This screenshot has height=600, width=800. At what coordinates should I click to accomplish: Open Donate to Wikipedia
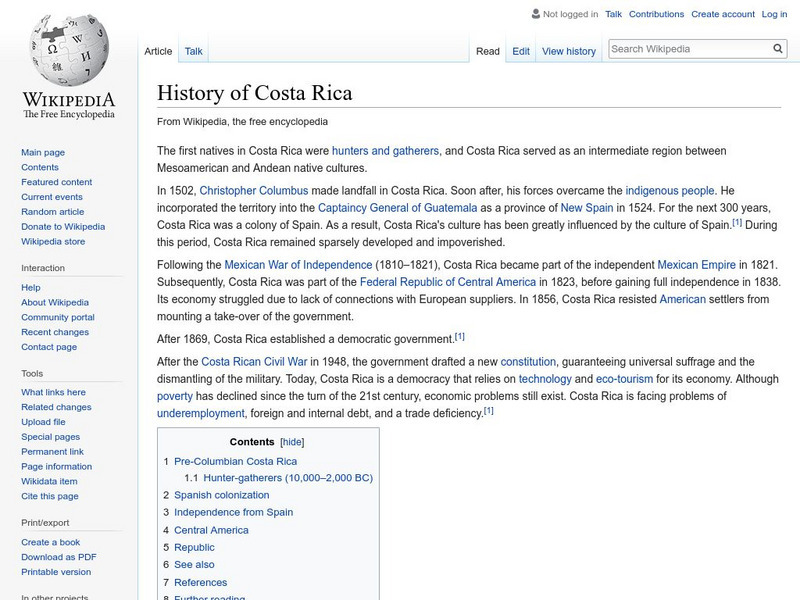tap(64, 226)
